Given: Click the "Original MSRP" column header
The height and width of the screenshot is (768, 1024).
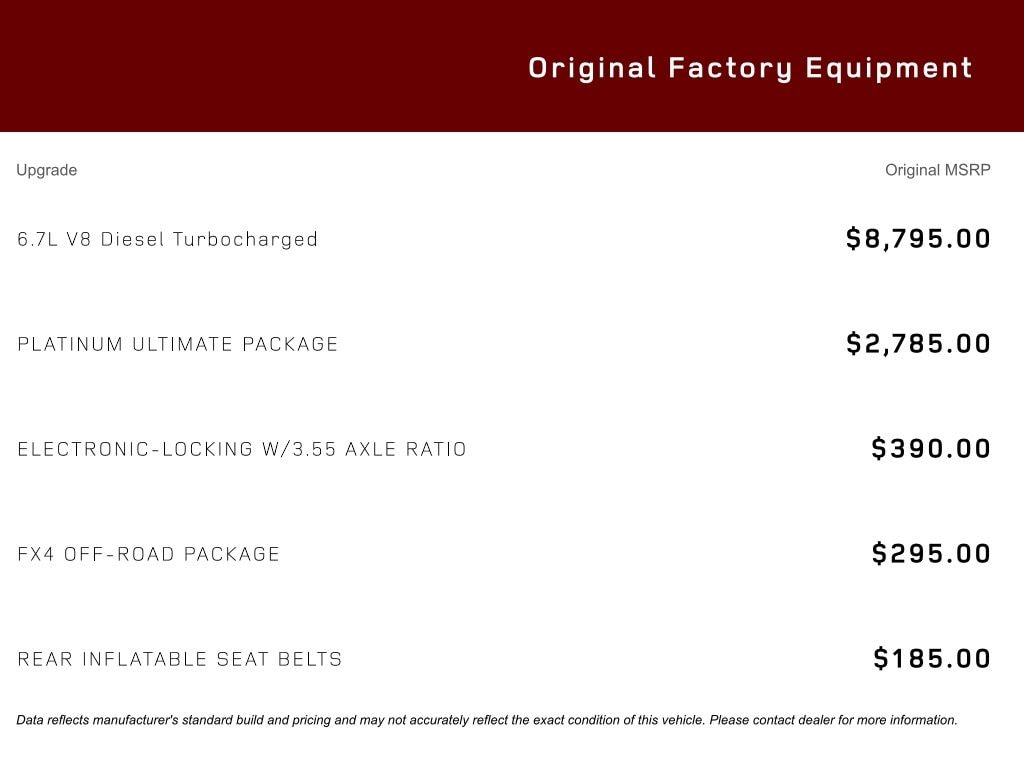Looking at the screenshot, I should coord(937,170).
